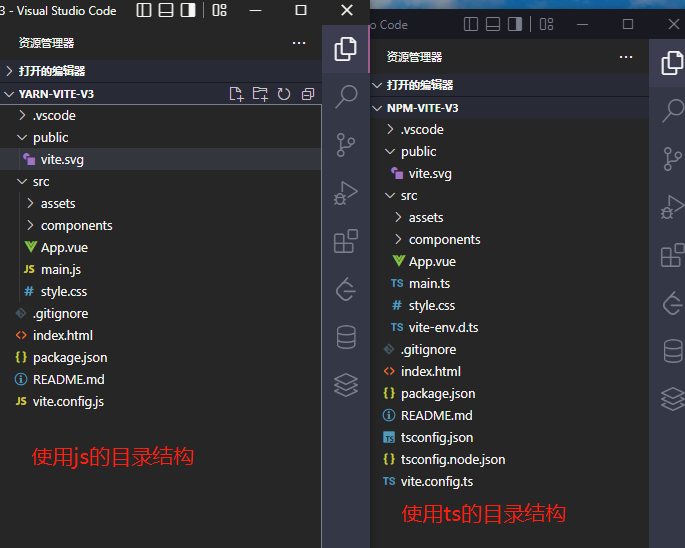
Task: Expand the .vscode folder in YARN-VITE-V3
Action: pyautogui.click(x=53, y=115)
